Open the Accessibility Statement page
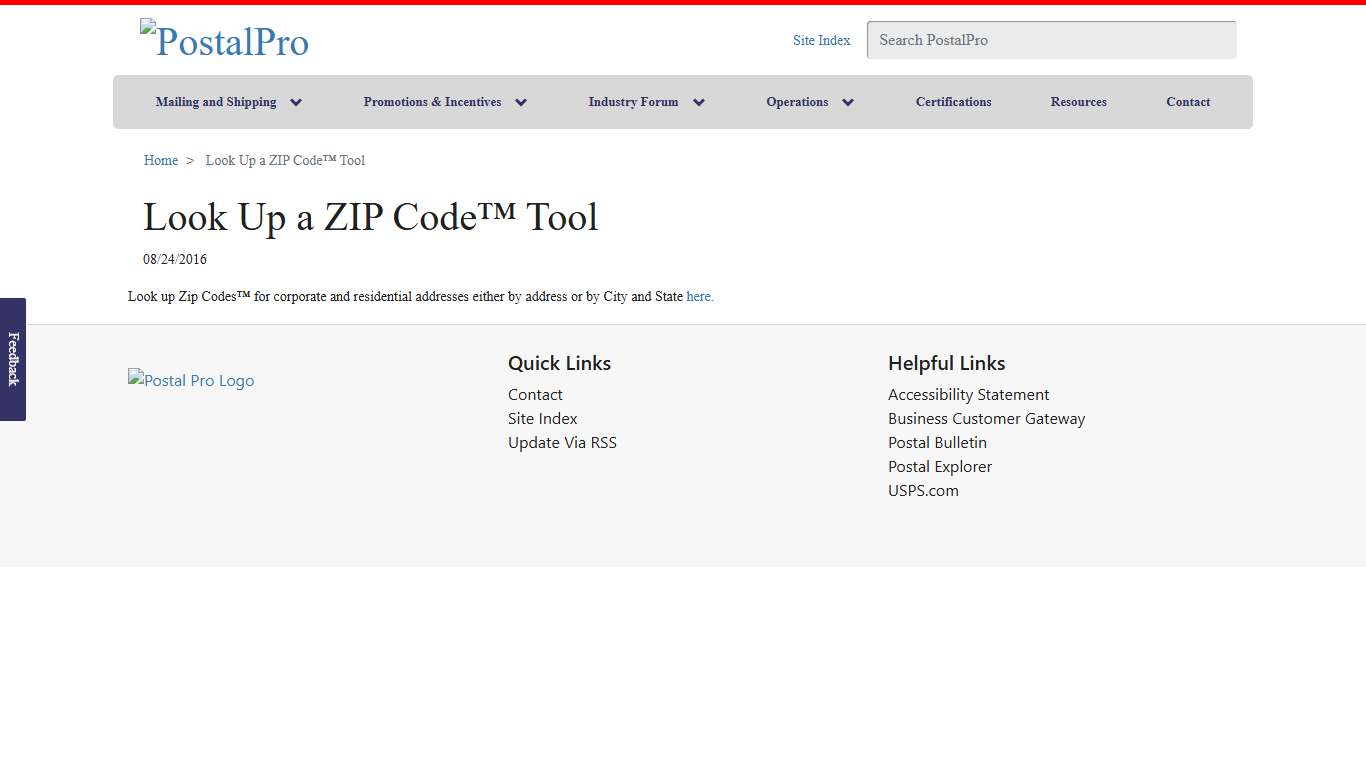The image size is (1366, 768). (x=968, y=394)
